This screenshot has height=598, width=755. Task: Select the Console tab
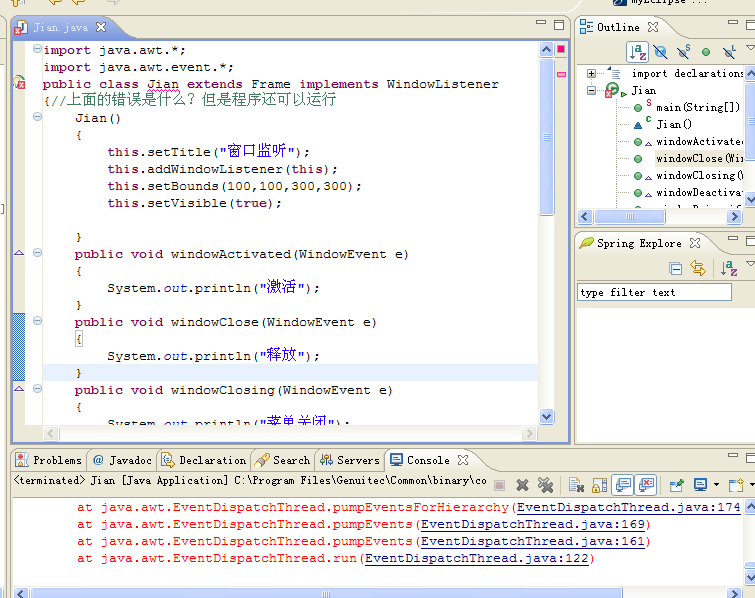[x=419, y=460]
